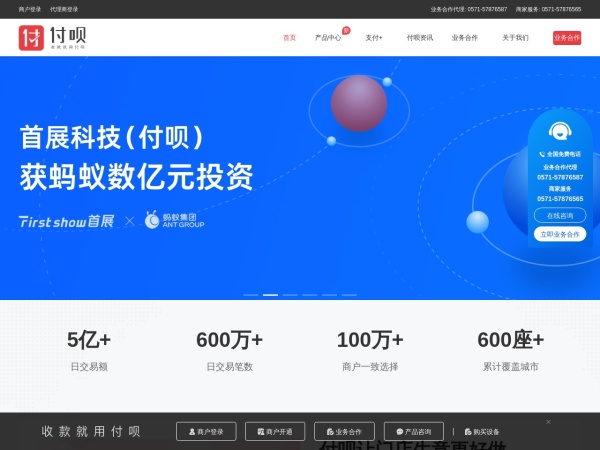Click the 收款就用付呗 slogan

coord(91,432)
